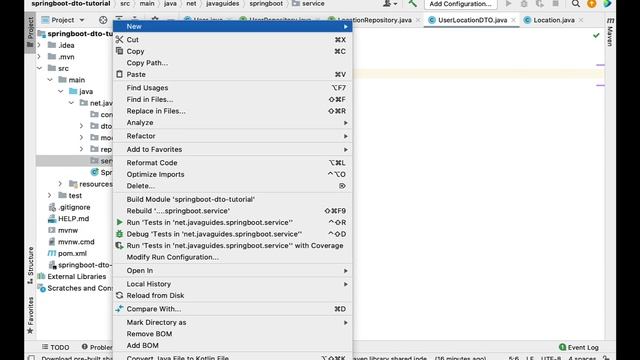The width and height of the screenshot is (640, 360).
Task: Open Search Everywhere magnifier icon
Action: pyautogui.click(x=576, y=4)
